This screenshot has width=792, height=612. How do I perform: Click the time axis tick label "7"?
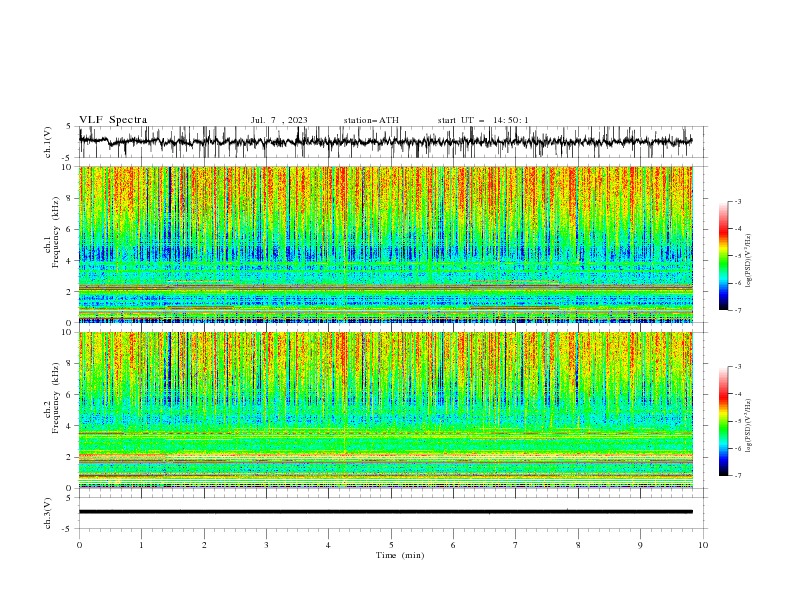tap(516, 545)
